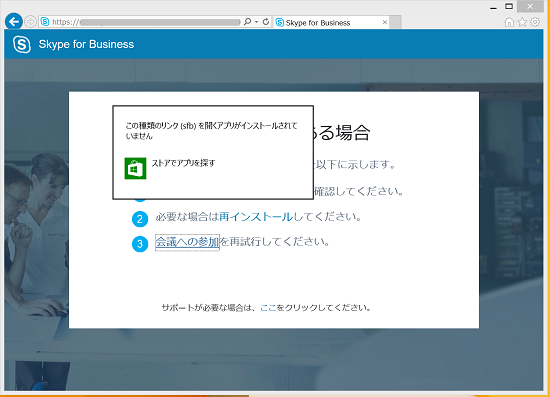Click the sfb link not installed message
Image resolution: width=550 pixels, height=397 pixels.
[x=212, y=130]
